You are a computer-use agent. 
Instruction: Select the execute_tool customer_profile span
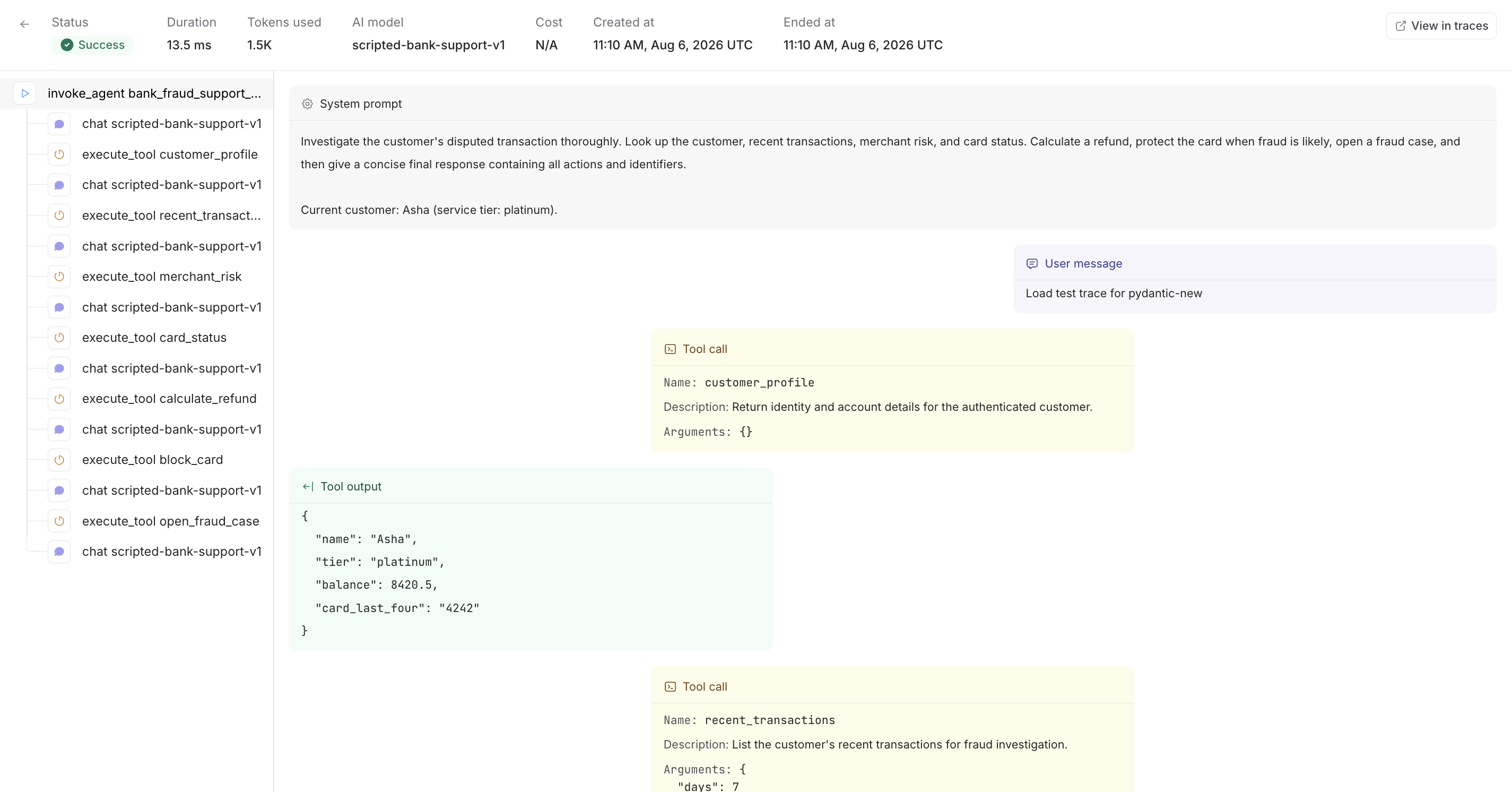pyautogui.click(x=170, y=154)
